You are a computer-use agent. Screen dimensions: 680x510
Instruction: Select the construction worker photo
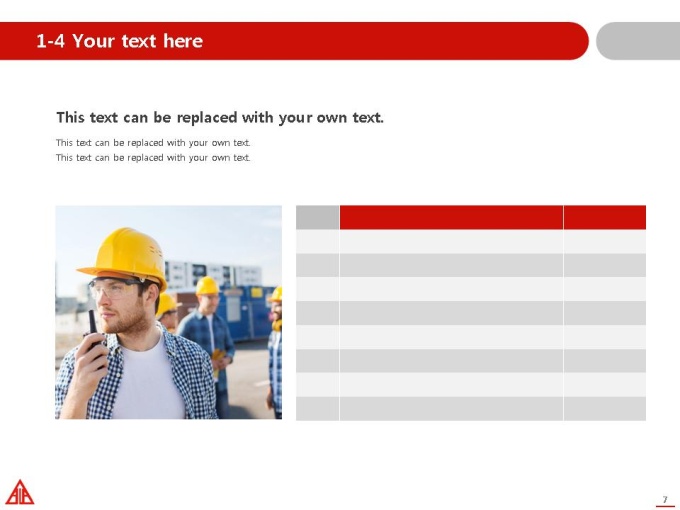[x=168, y=312]
